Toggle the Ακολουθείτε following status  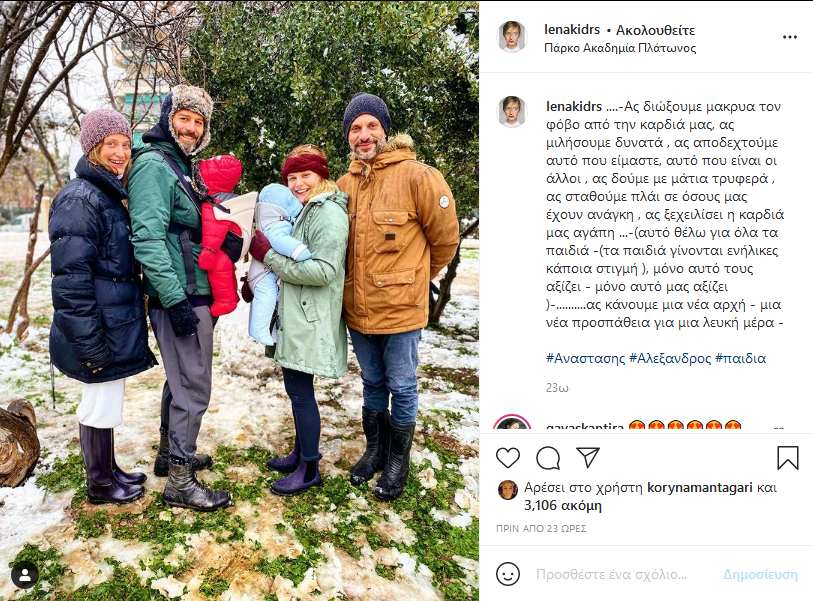tap(655, 30)
